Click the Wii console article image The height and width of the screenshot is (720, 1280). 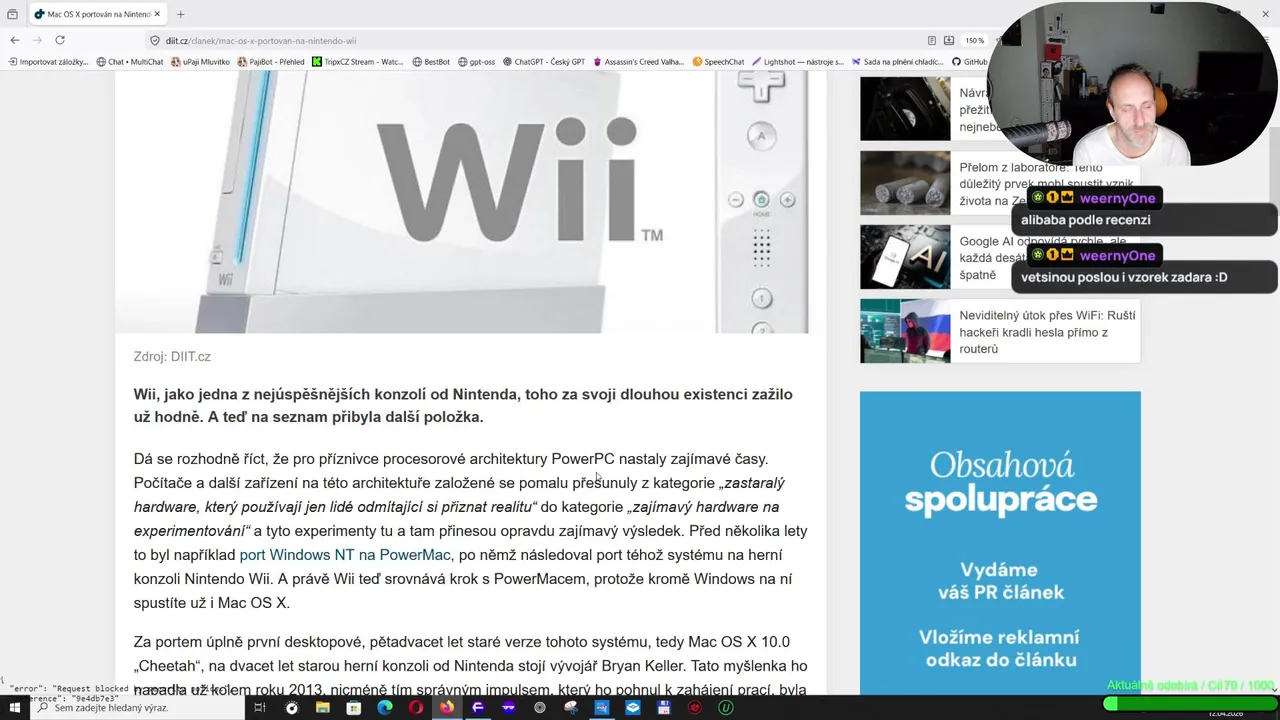[461, 201]
